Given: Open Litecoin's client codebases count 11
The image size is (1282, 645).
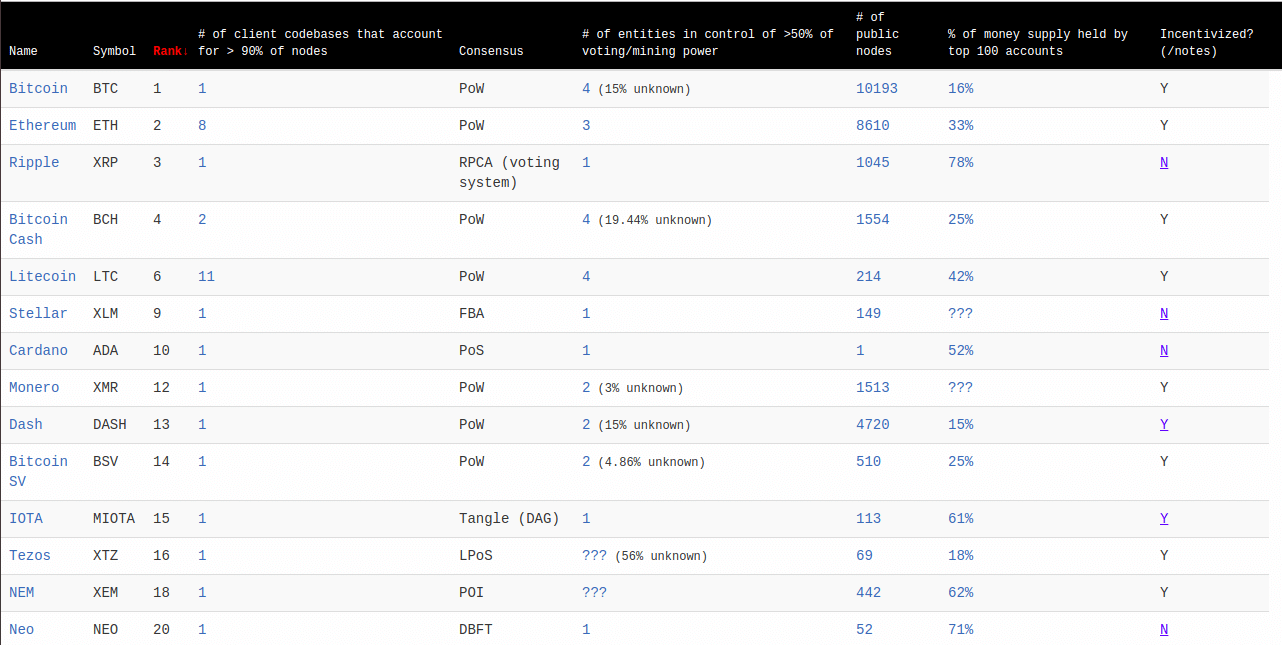Looking at the screenshot, I should (x=206, y=276).
